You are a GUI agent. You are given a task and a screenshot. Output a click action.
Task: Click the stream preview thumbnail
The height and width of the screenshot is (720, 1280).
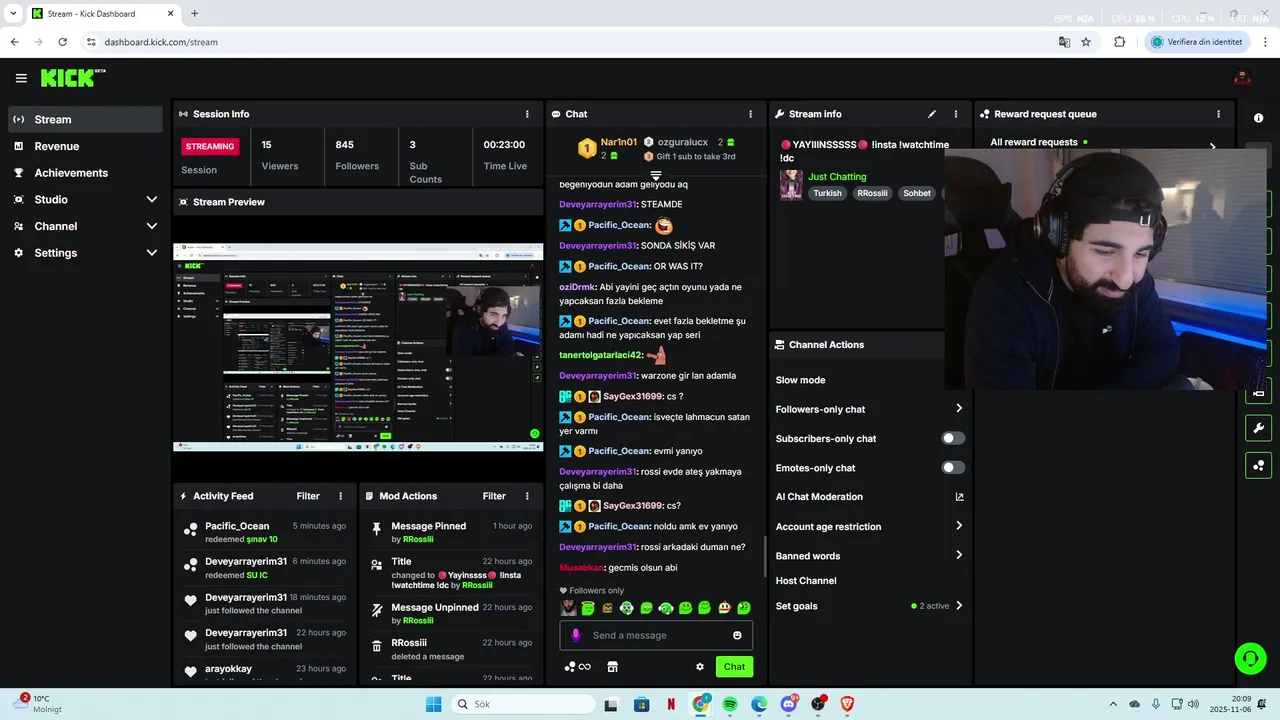358,347
